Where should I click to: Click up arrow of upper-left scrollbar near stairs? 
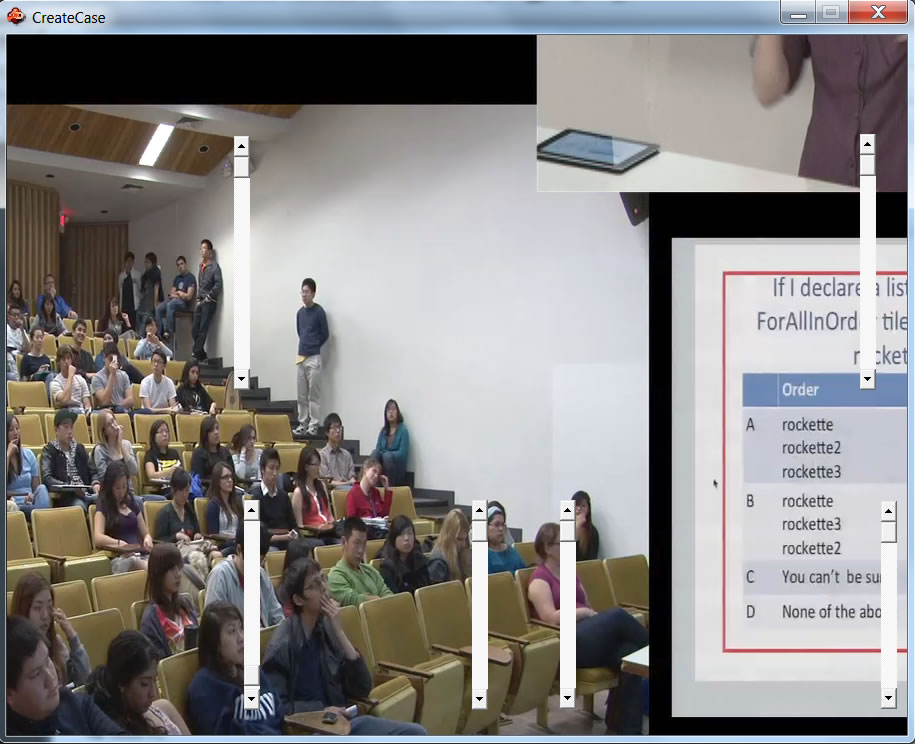pyautogui.click(x=241, y=144)
